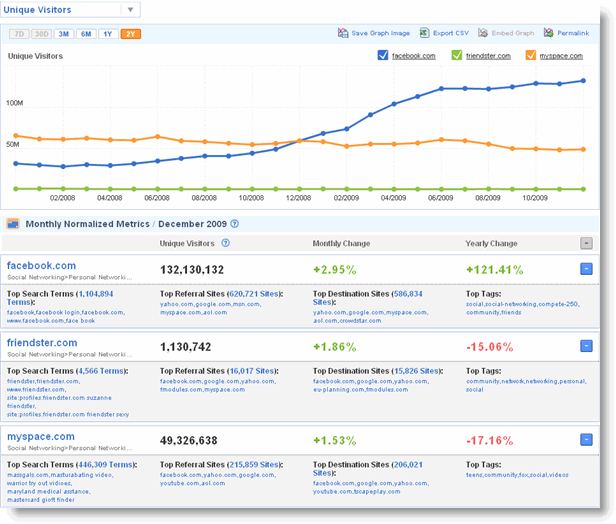Click Monthly Normalized Metrics chart icon
Viewport: 616px width, 524px height.
[13, 224]
